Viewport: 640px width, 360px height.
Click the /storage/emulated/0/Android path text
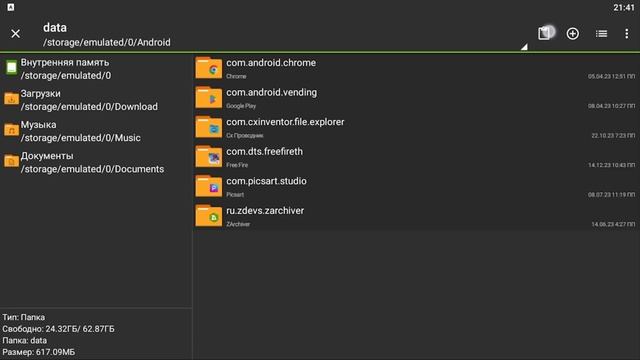coord(107,42)
